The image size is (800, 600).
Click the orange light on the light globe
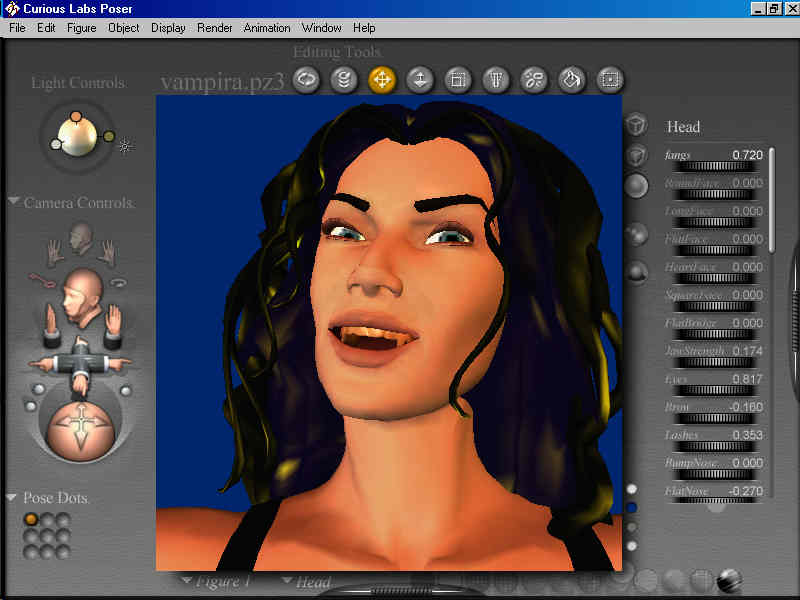coord(76,117)
